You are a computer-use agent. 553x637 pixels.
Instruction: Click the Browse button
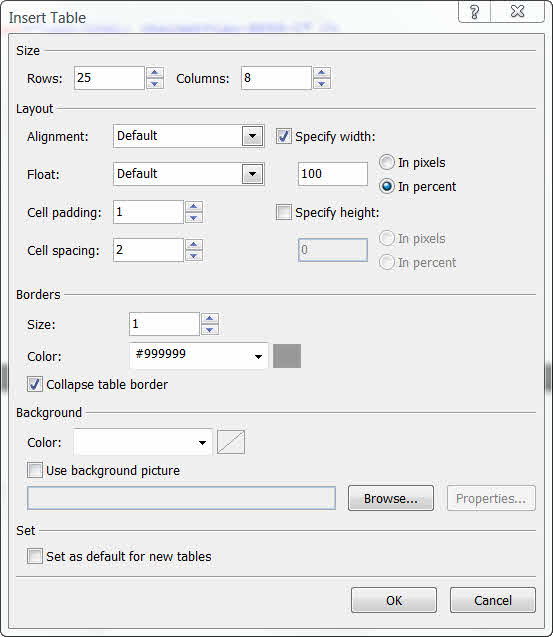[x=391, y=498]
